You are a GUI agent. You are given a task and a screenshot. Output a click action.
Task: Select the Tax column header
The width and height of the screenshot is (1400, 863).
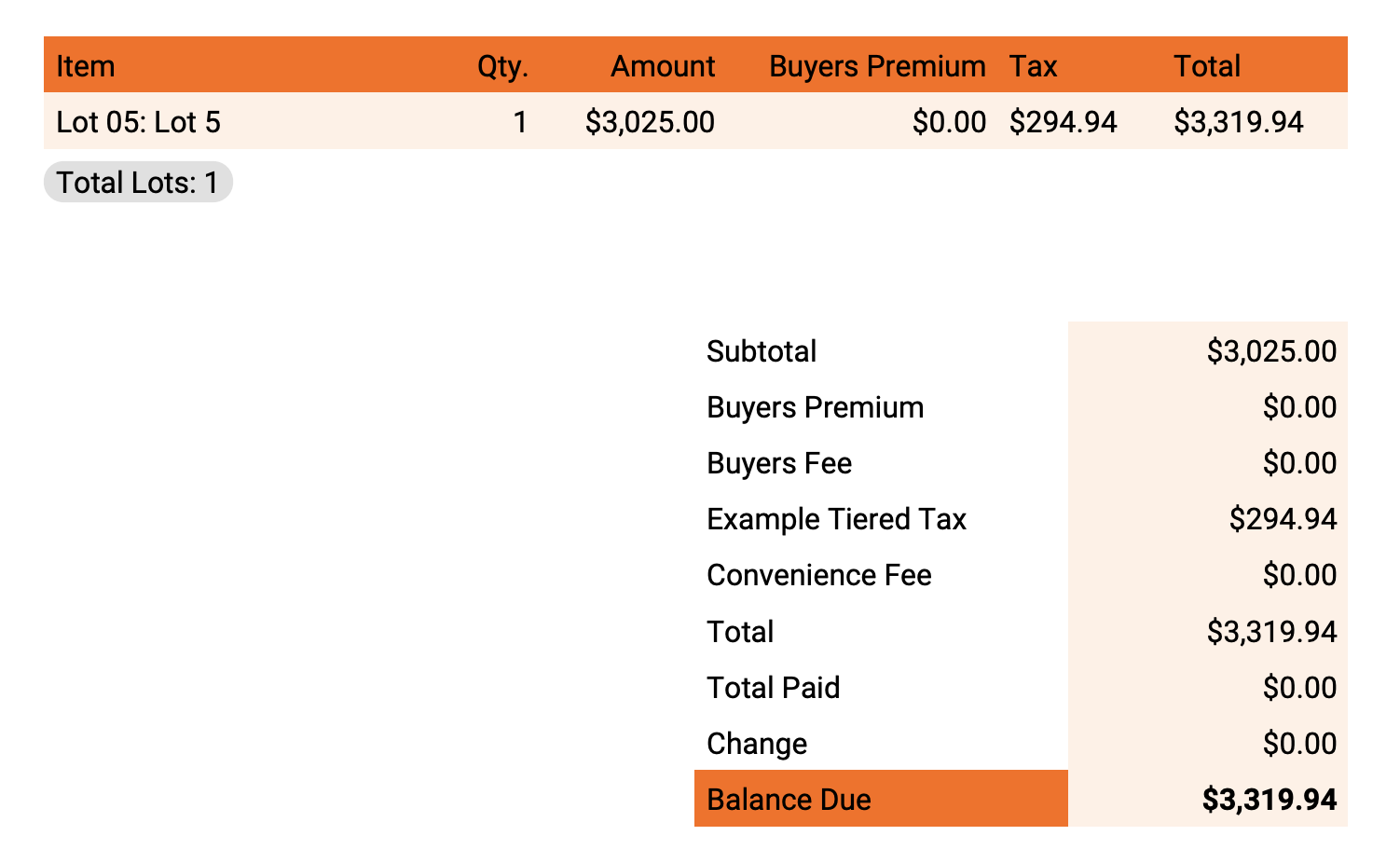pos(1033,66)
